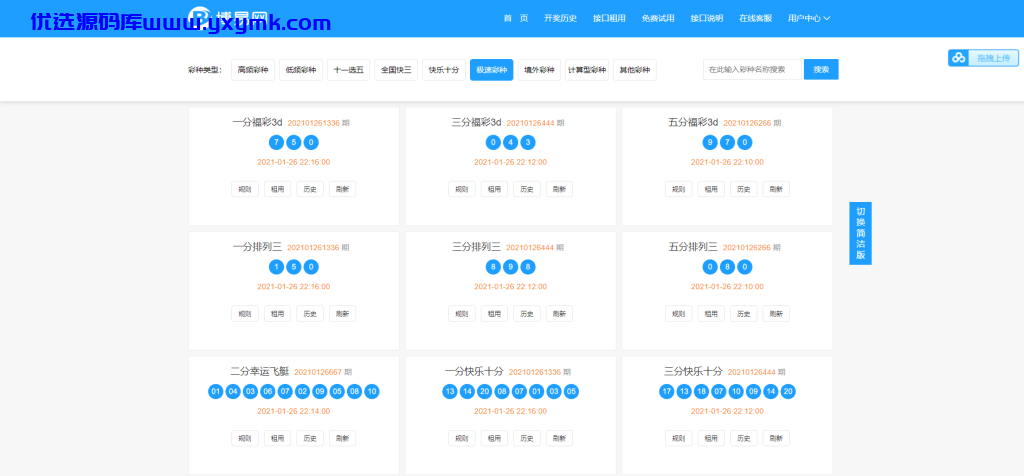Image resolution: width=1024 pixels, height=476 pixels.
Task: Click 租用 on the 五分排列三 card
Action: [x=711, y=313]
